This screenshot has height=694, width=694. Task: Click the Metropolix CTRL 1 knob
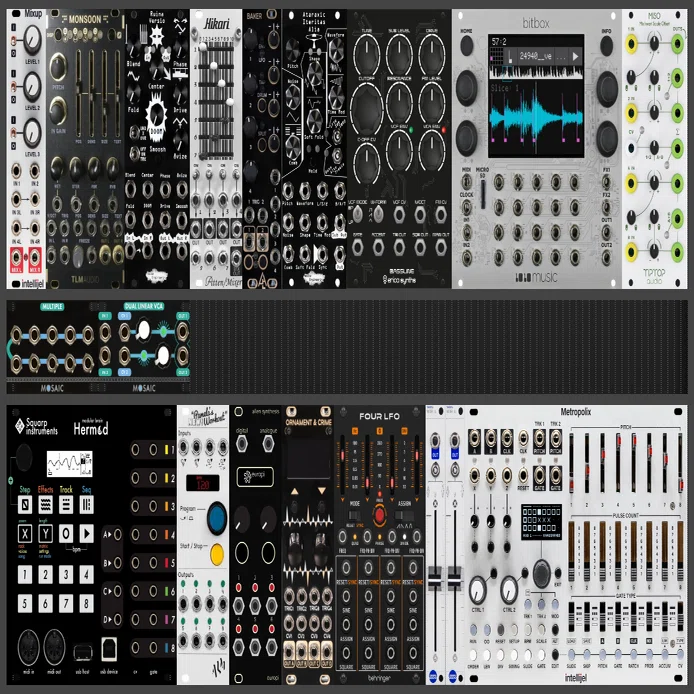point(478,590)
